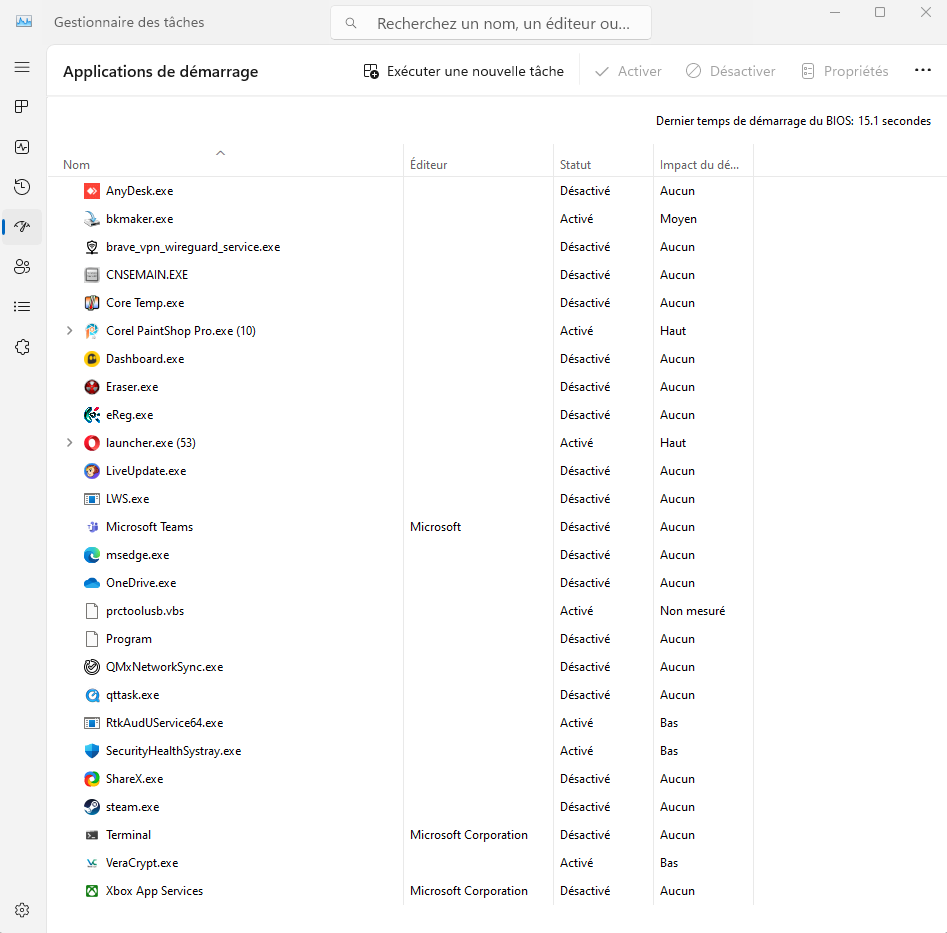Click the steam.exe app icon
The image size is (947, 933).
coord(92,807)
